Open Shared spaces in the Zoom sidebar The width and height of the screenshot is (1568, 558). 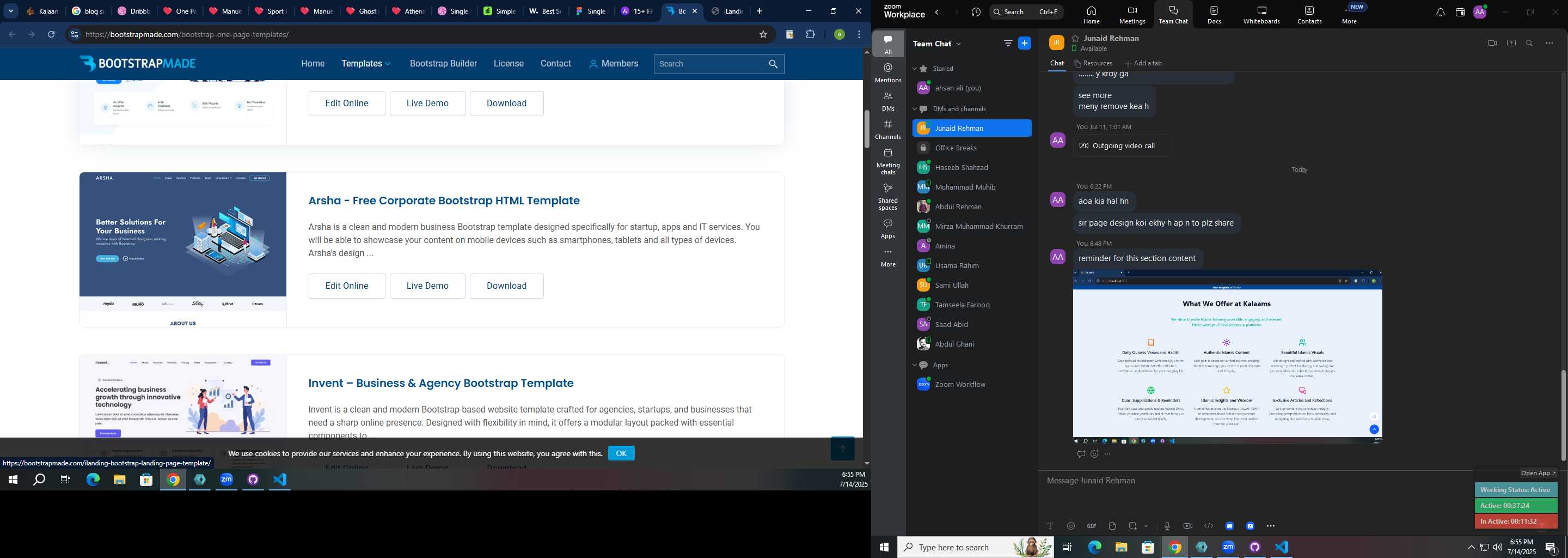(888, 197)
